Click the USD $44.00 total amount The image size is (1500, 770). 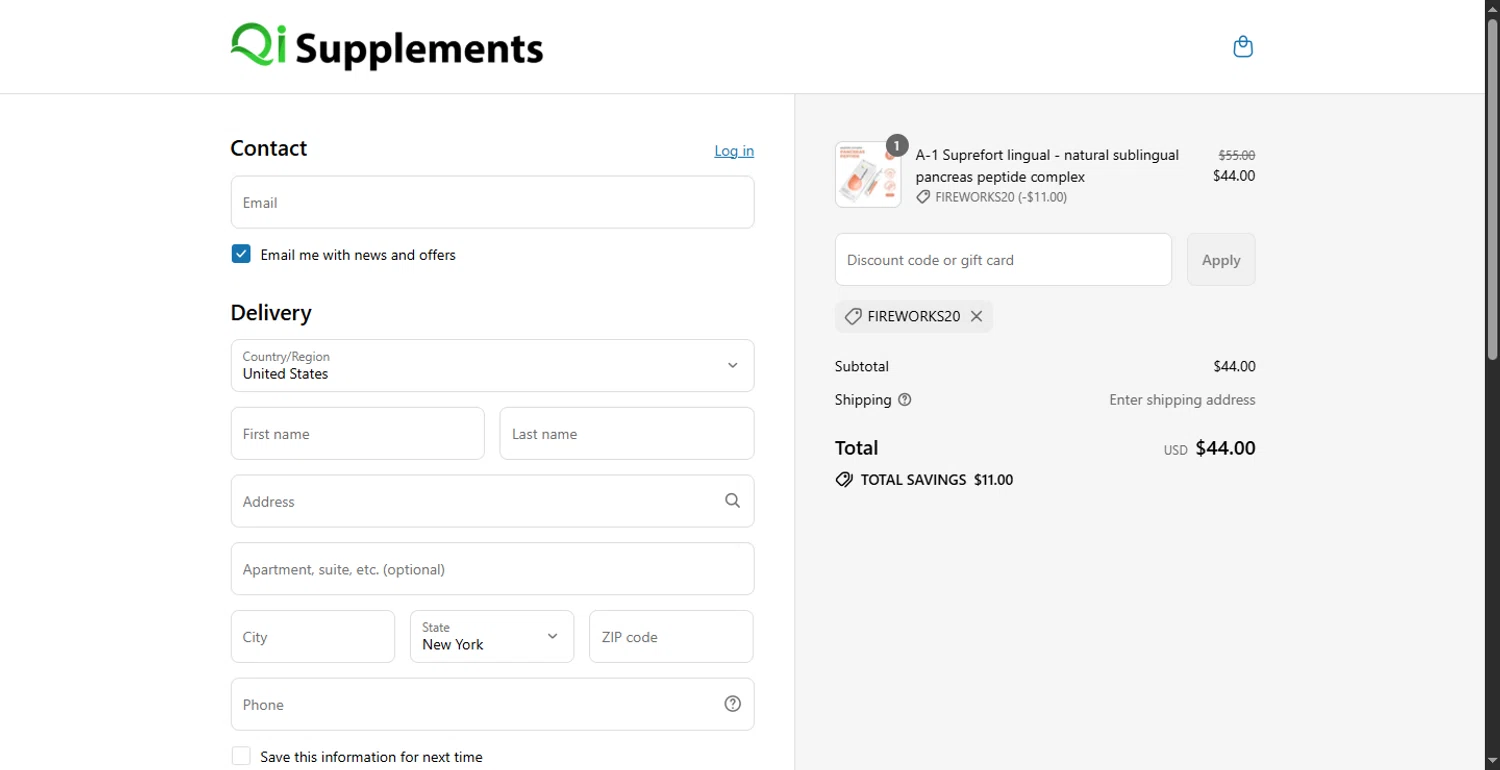click(1209, 448)
